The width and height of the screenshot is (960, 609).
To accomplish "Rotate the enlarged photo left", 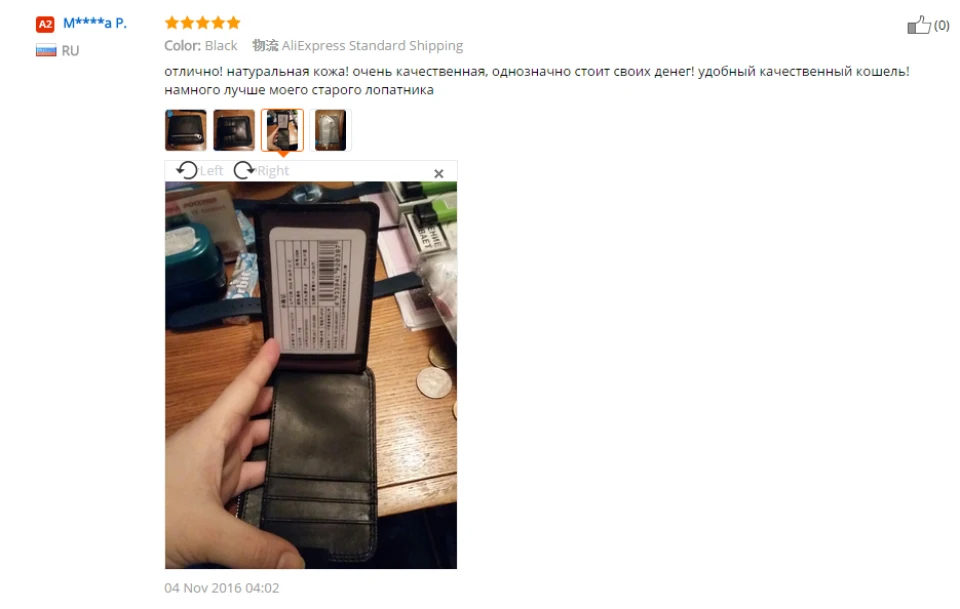I will click(x=200, y=171).
